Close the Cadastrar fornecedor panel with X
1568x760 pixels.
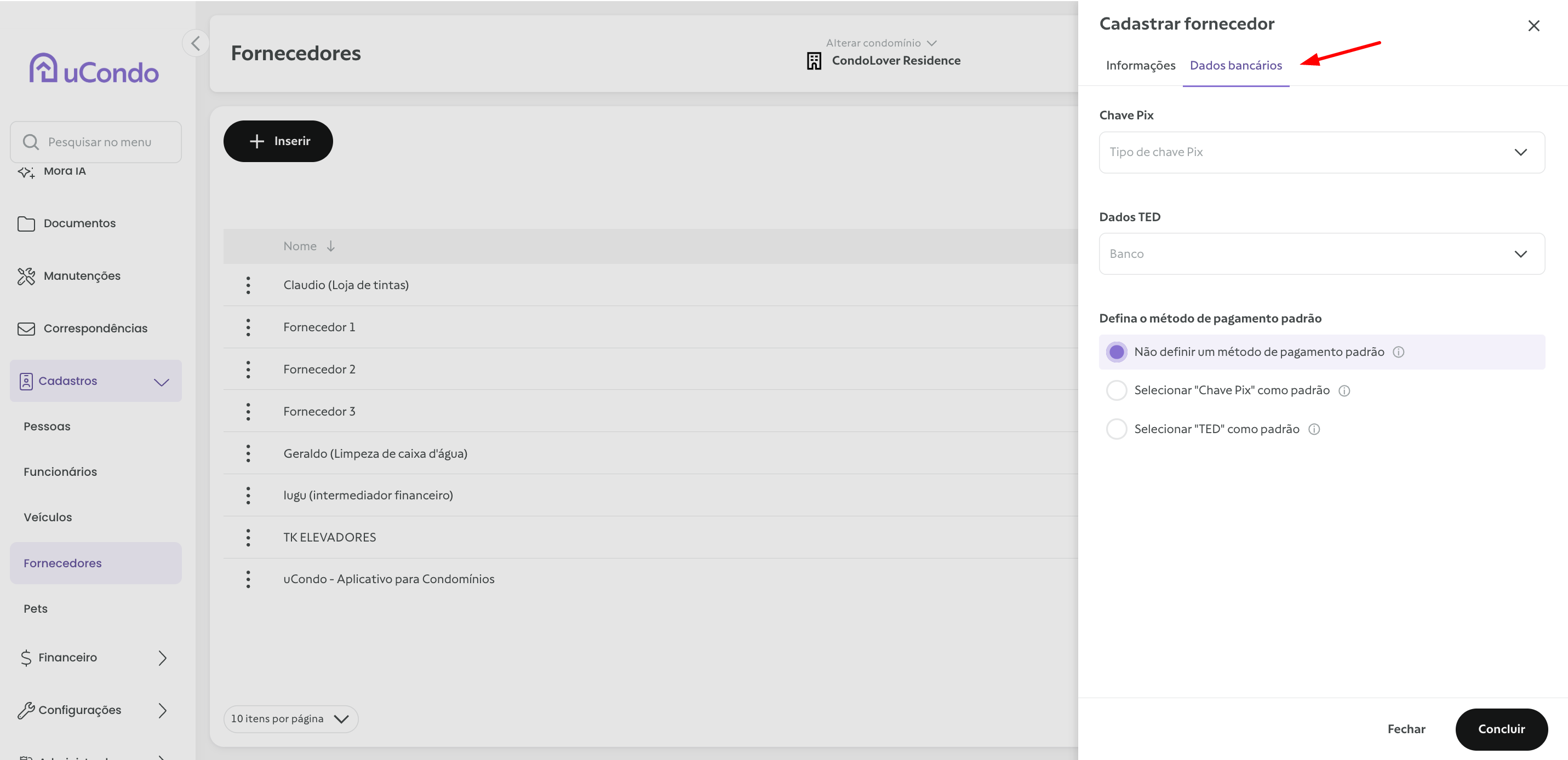tap(1533, 26)
